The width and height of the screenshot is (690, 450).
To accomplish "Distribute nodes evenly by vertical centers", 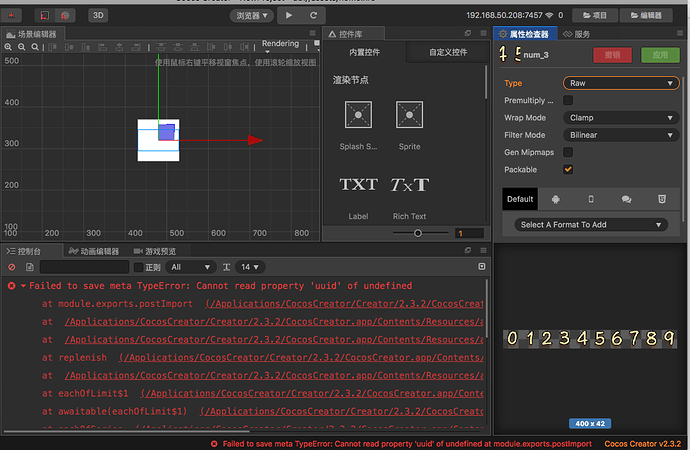I will pyautogui.click(x=178, y=47).
